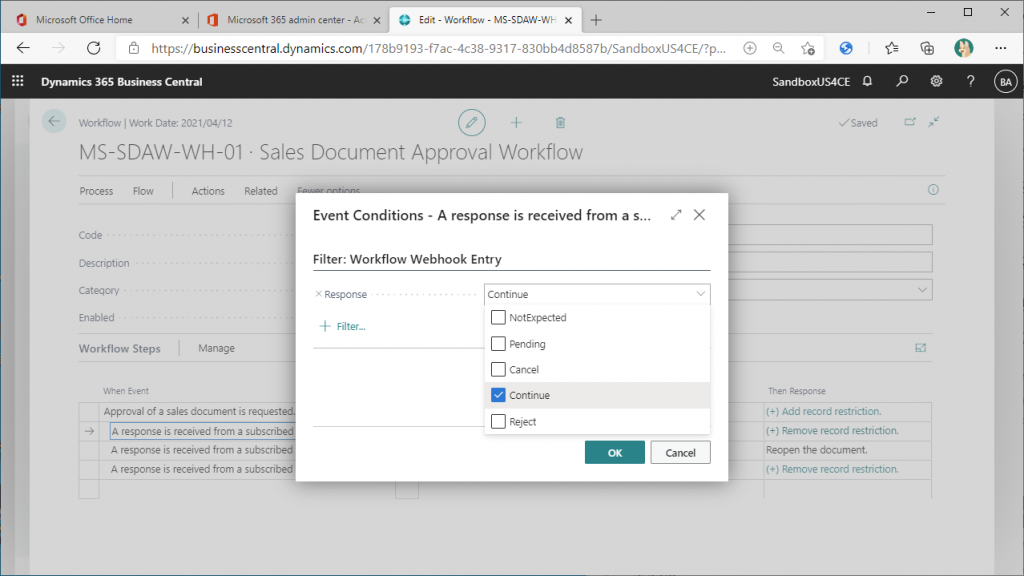The image size is (1024, 576).
Task: Collapse the Response dropdown chevron
Action: [x=700, y=294]
